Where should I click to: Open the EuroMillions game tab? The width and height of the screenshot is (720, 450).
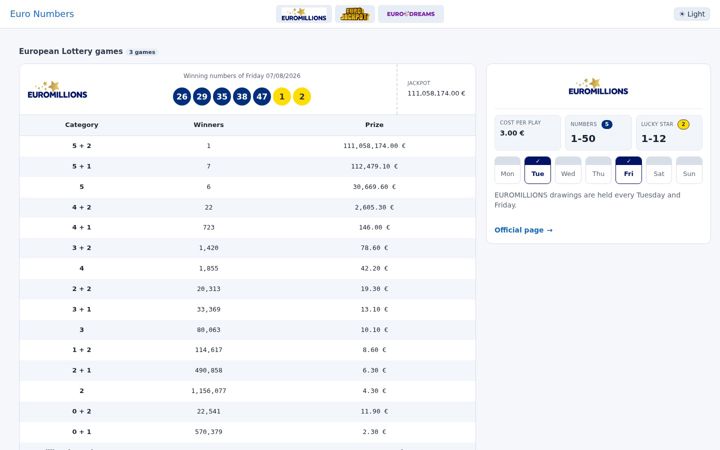click(304, 14)
